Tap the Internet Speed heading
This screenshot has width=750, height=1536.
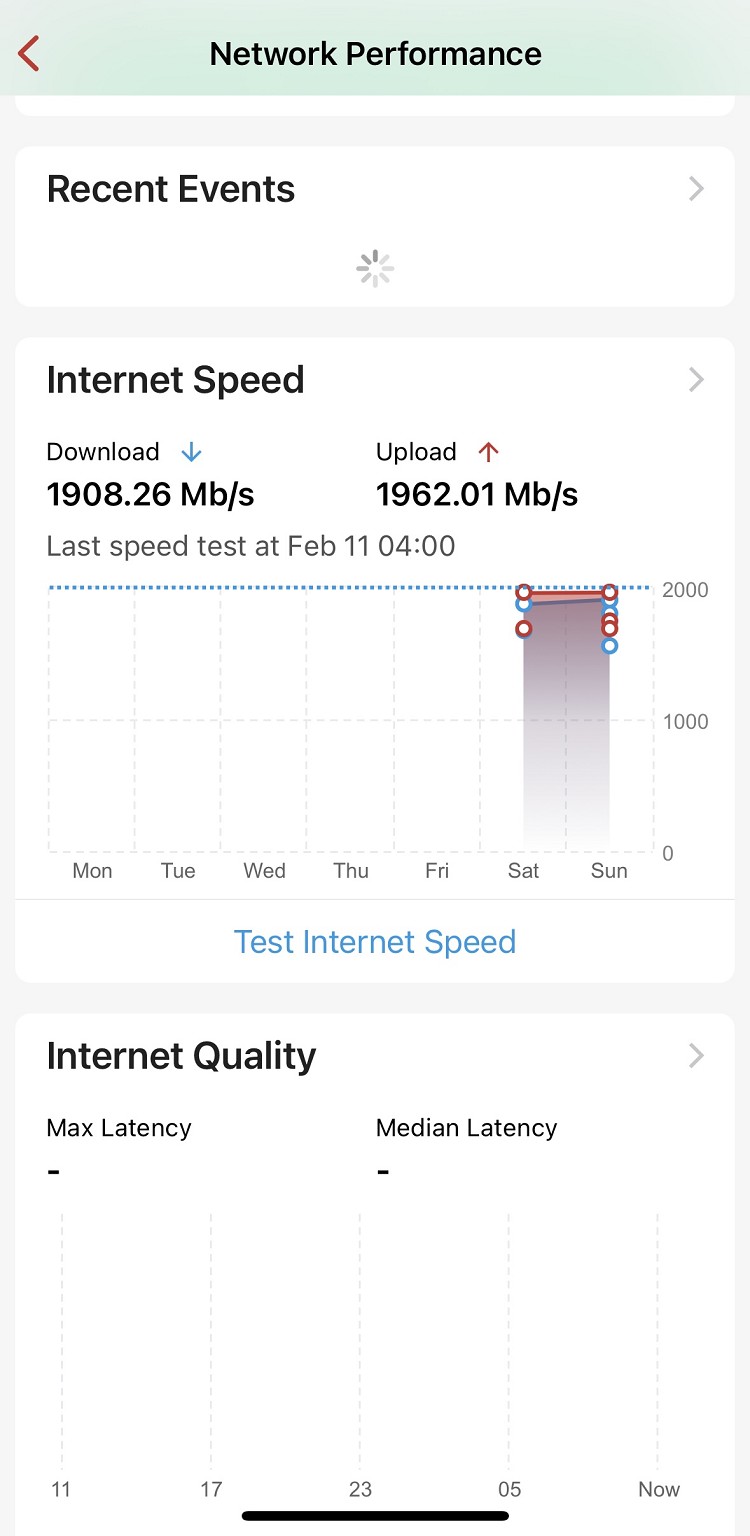(176, 380)
